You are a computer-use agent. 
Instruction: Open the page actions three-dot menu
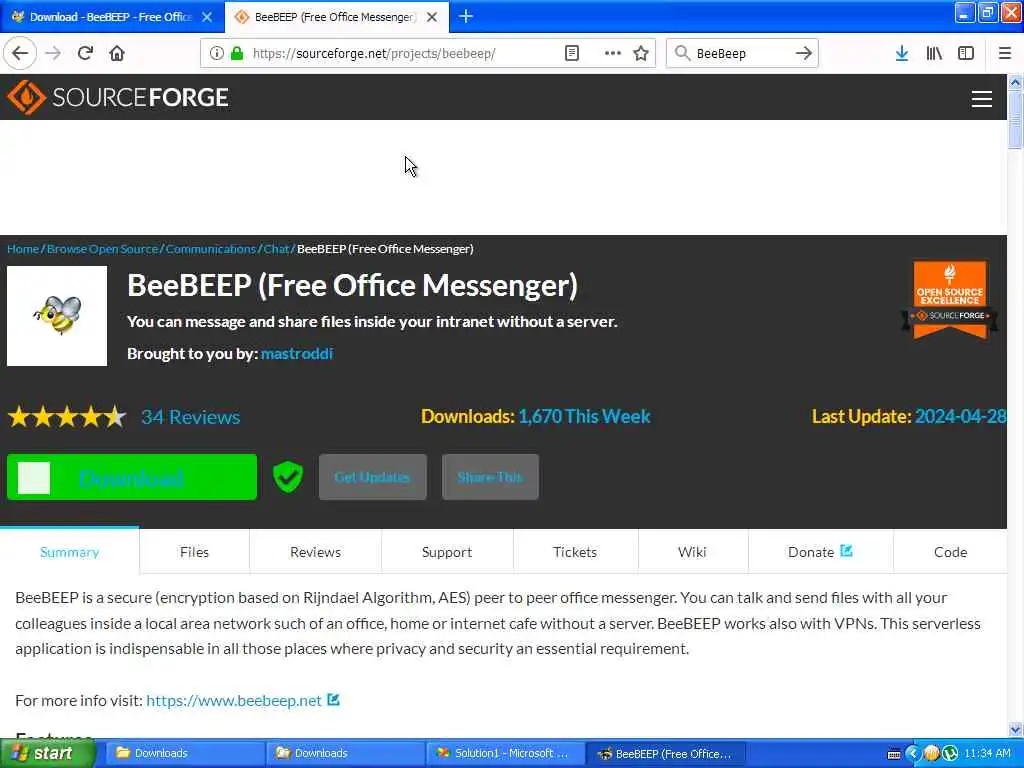[612, 53]
